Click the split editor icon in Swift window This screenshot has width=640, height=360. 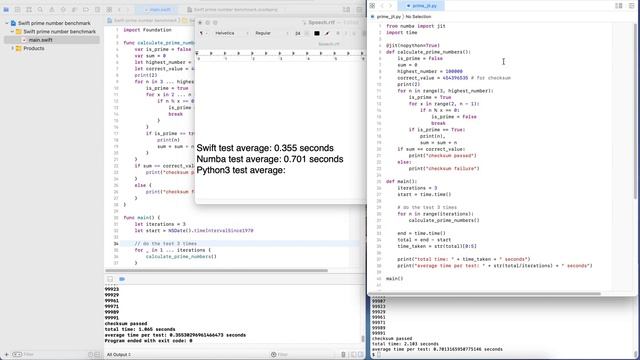[347, 9]
